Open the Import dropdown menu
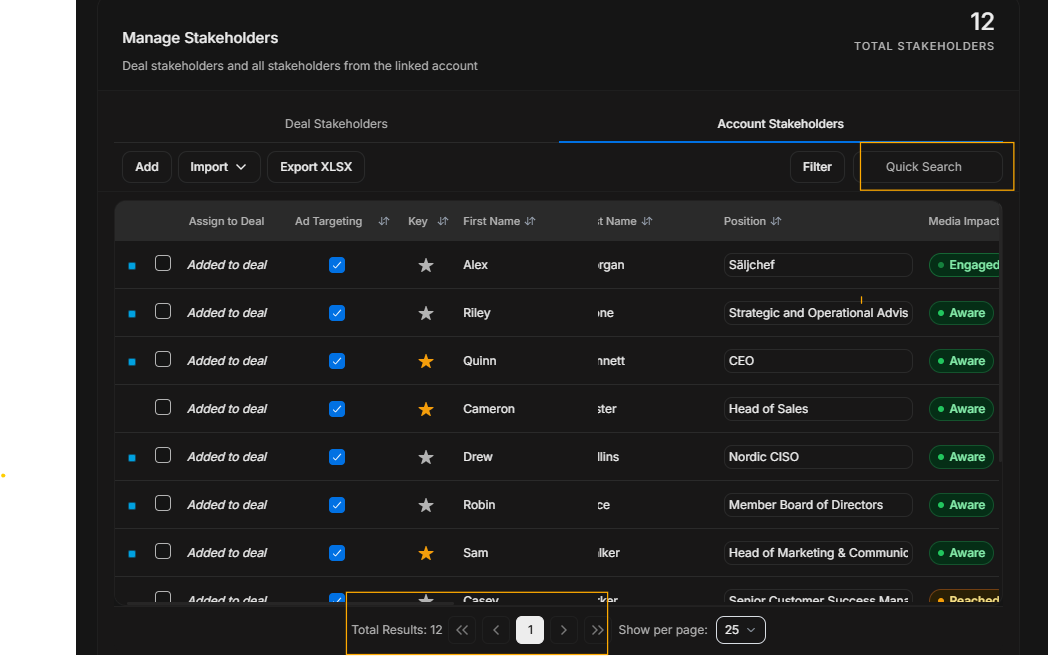 click(219, 167)
